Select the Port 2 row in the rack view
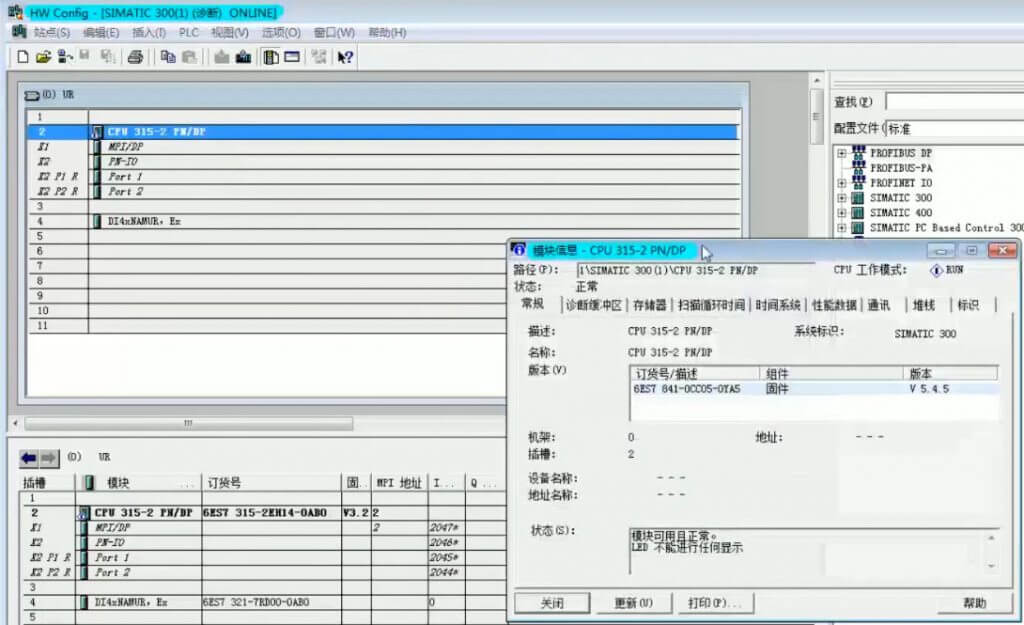The image size is (1024, 625). (383, 192)
